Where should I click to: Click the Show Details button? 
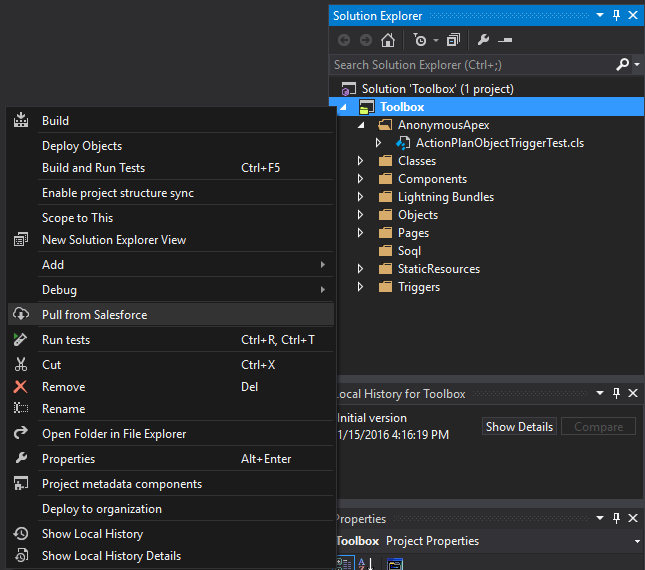(x=519, y=427)
